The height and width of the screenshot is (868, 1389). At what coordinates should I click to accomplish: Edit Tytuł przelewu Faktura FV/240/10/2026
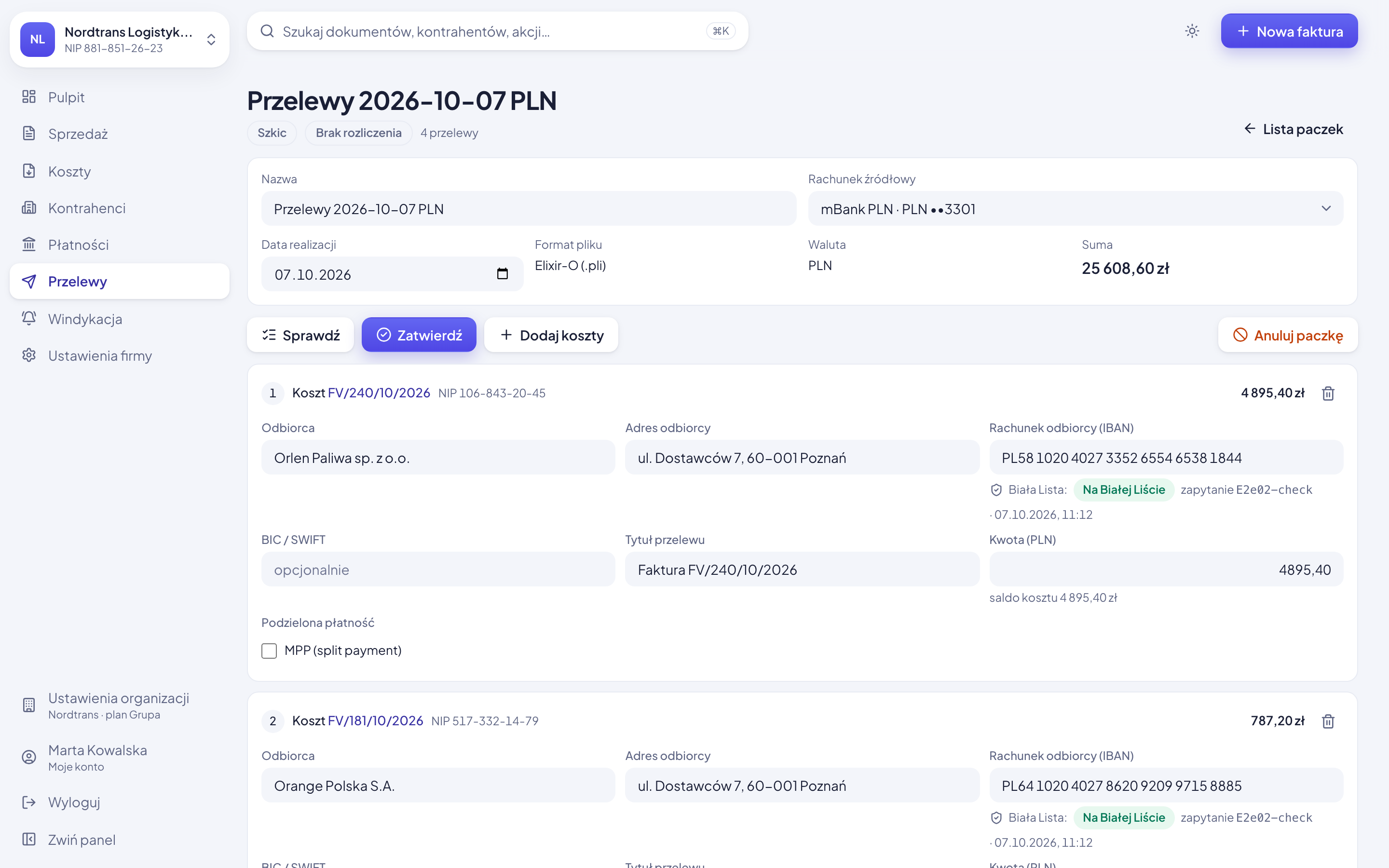point(802,570)
